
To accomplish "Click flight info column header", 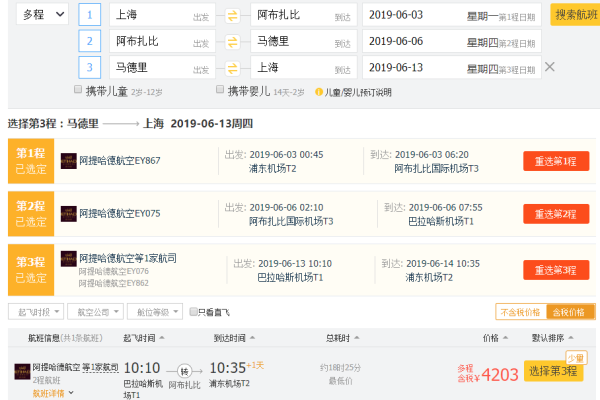I will point(65,338).
